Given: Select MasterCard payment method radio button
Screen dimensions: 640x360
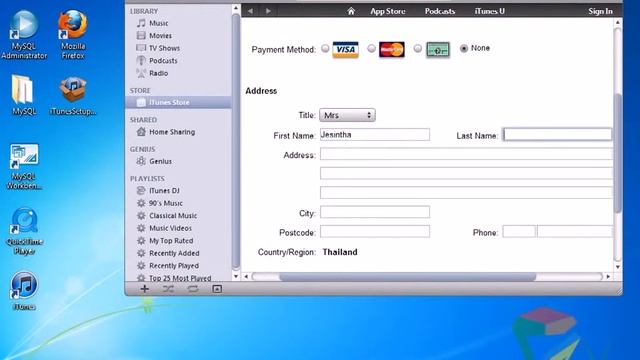Looking at the screenshot, I should click(x=371, y=48).
